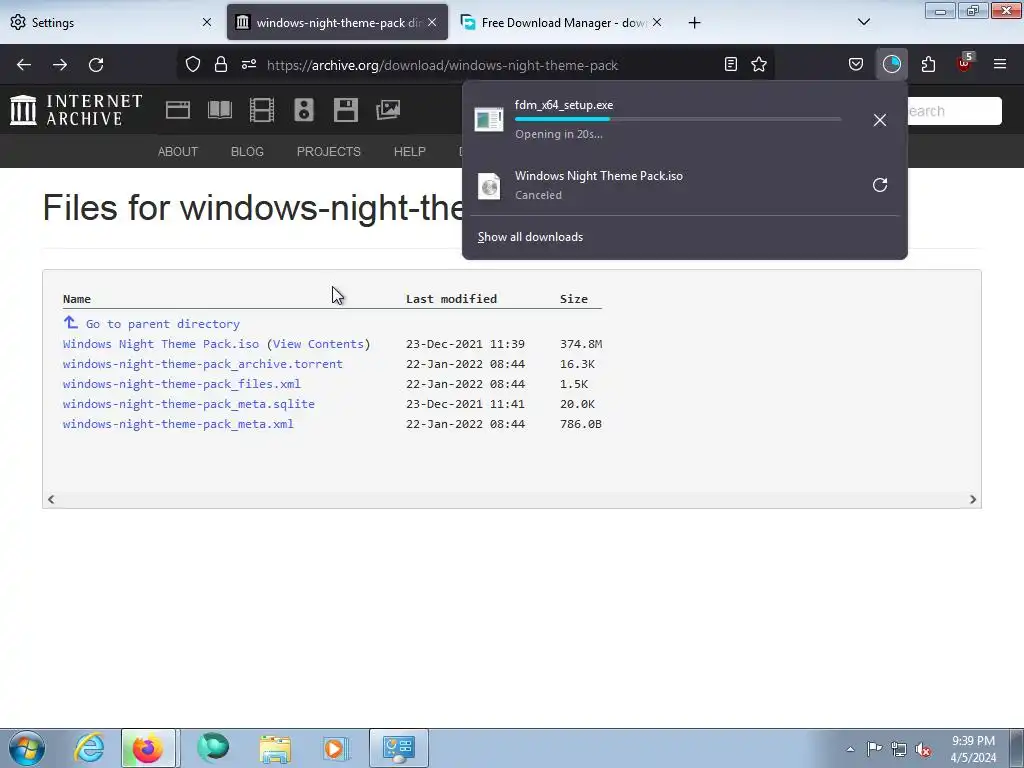Open the ABOUT menu item
This screenshot has width=1024, height=768.
pos(178,152)
